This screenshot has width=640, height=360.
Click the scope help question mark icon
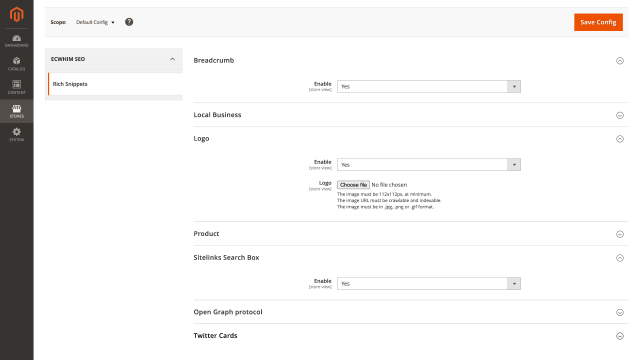(129, 22)
